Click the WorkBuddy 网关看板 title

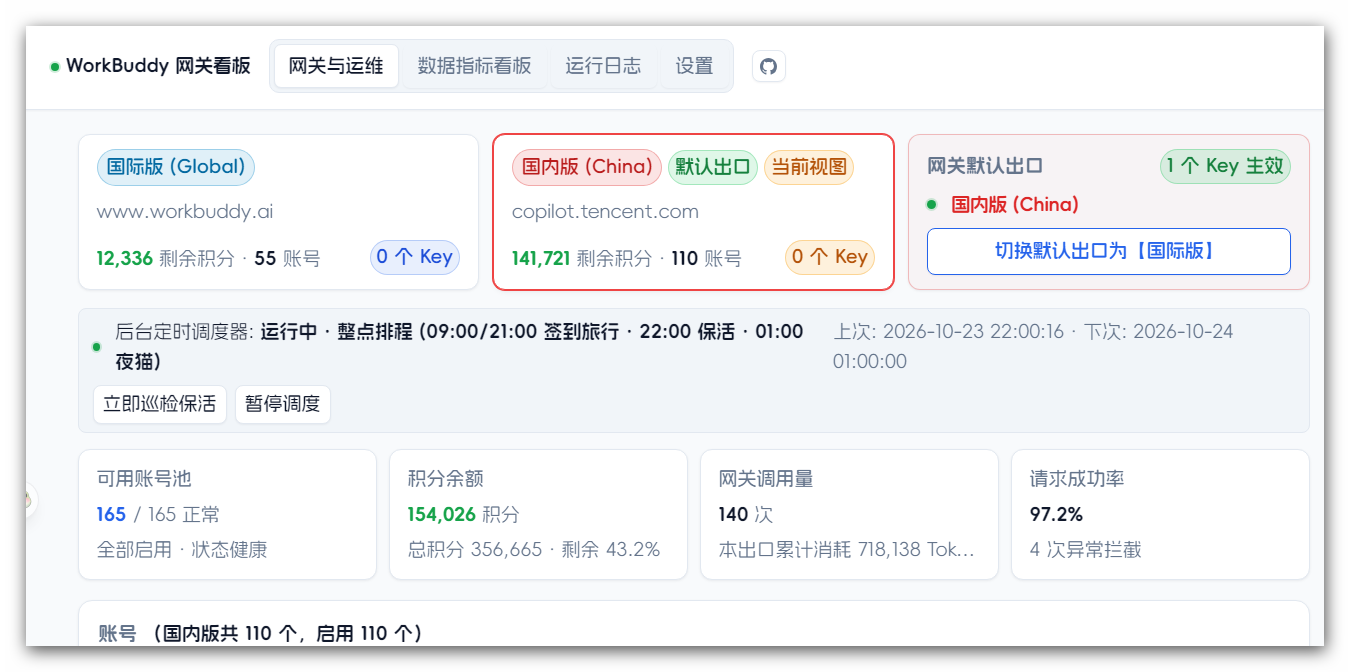pyautogui.click(x=158, y=66)
